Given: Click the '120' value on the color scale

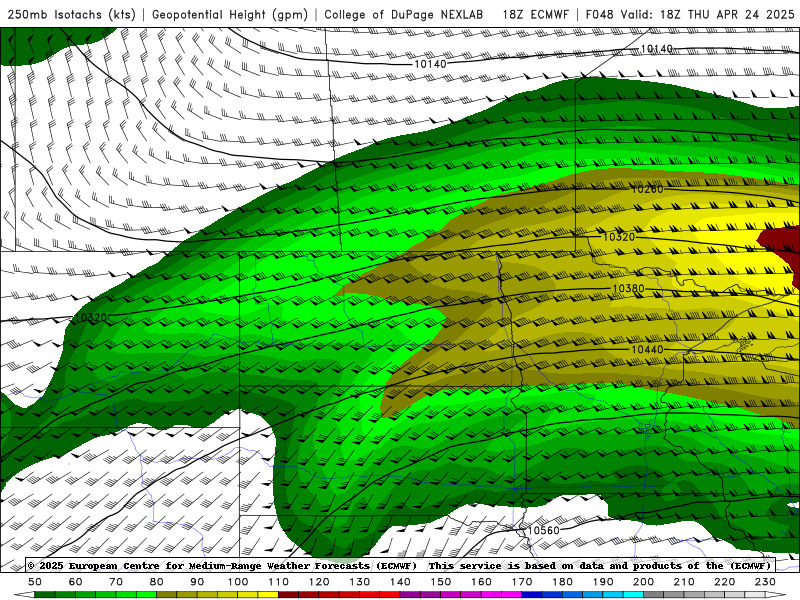Looking at the screenshot, I should (x=319, y=582).
